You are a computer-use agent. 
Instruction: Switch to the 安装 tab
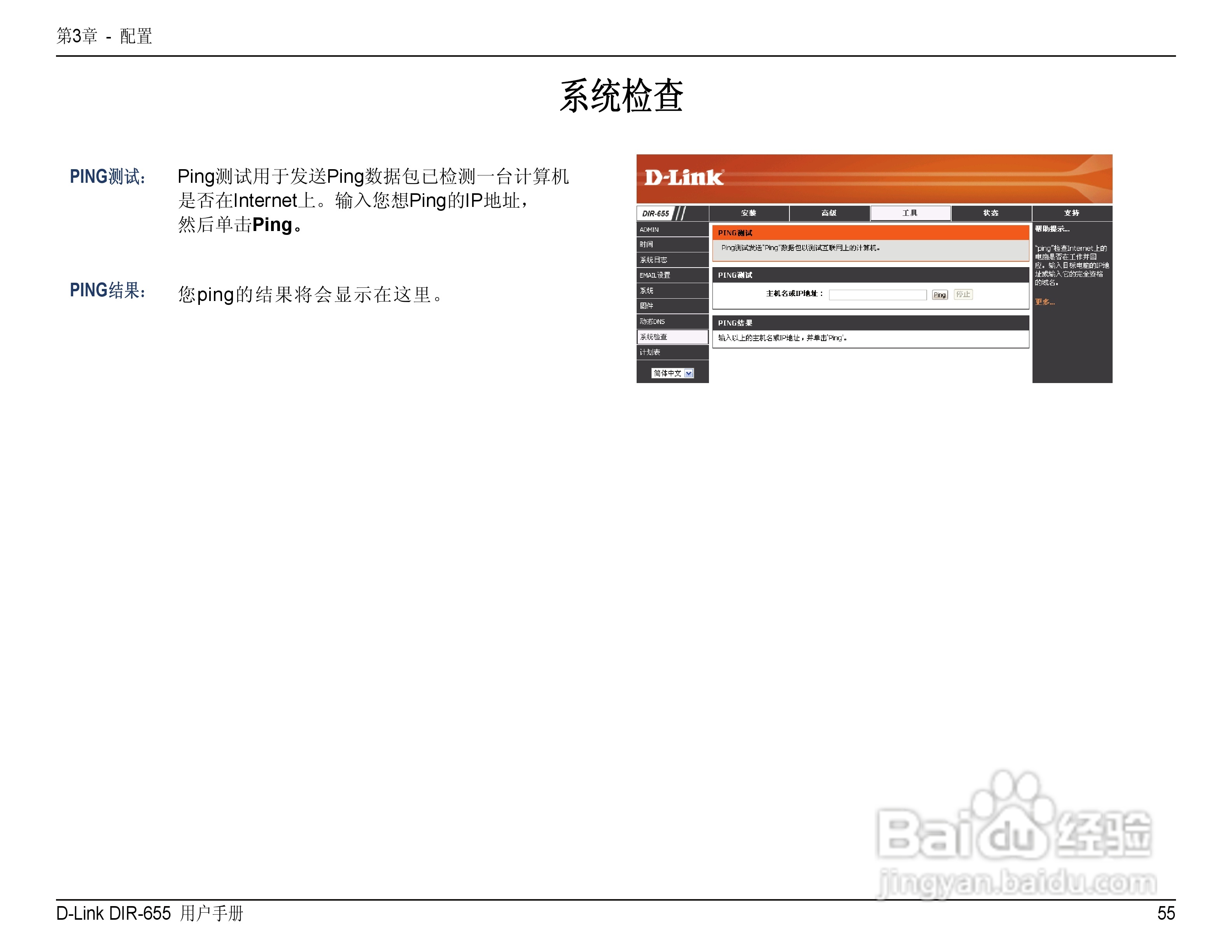pyautogui.click(x=749, y=213)
